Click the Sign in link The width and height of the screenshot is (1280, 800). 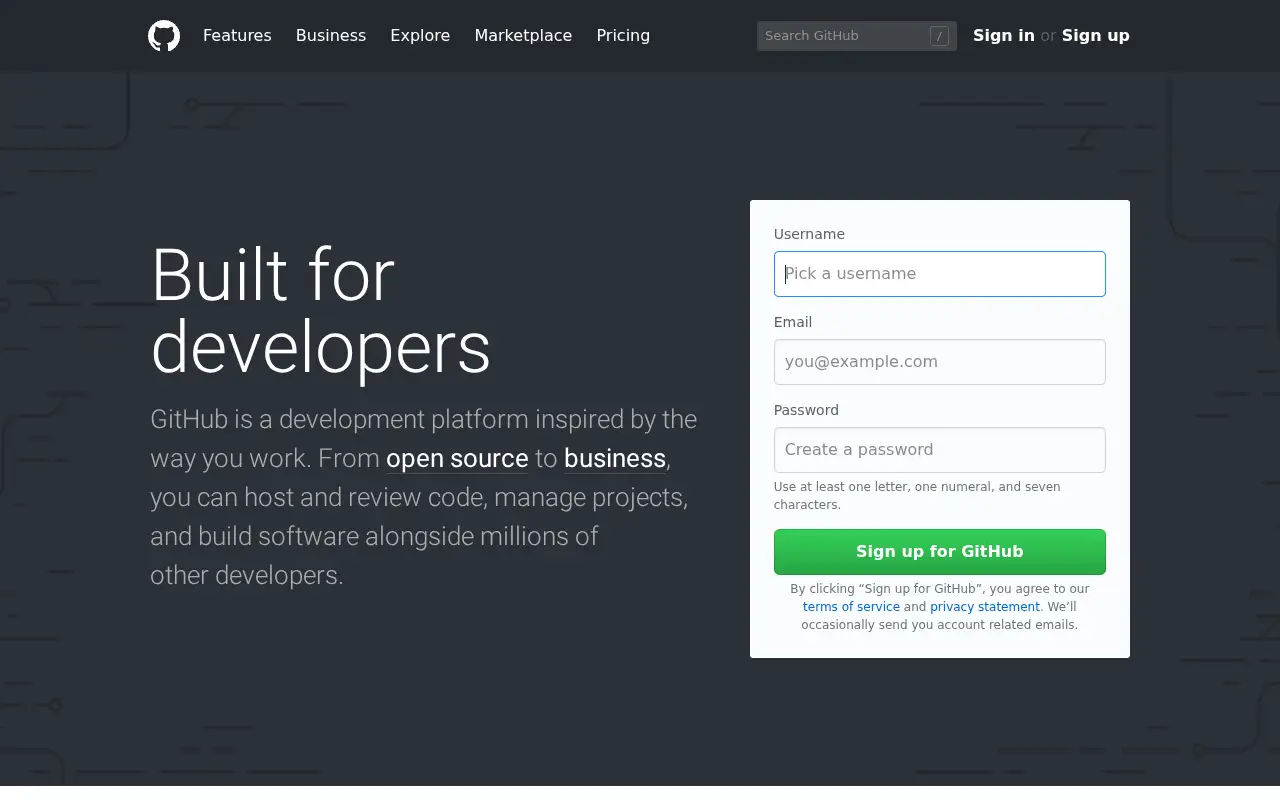tap(1004, 36)
